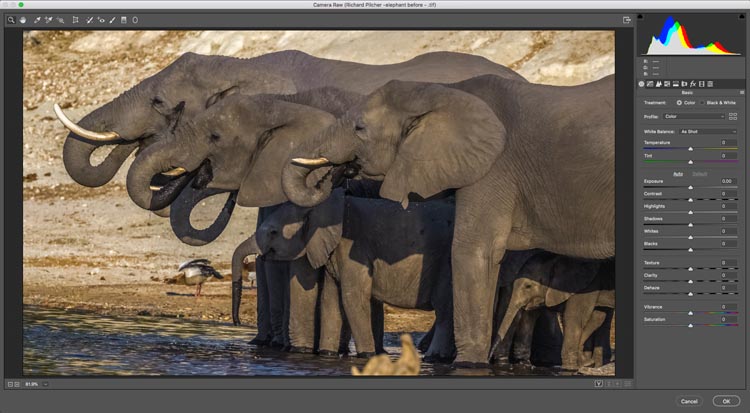
Task: Click the profile browser grid icon
Action: click(x=733, y=116)
